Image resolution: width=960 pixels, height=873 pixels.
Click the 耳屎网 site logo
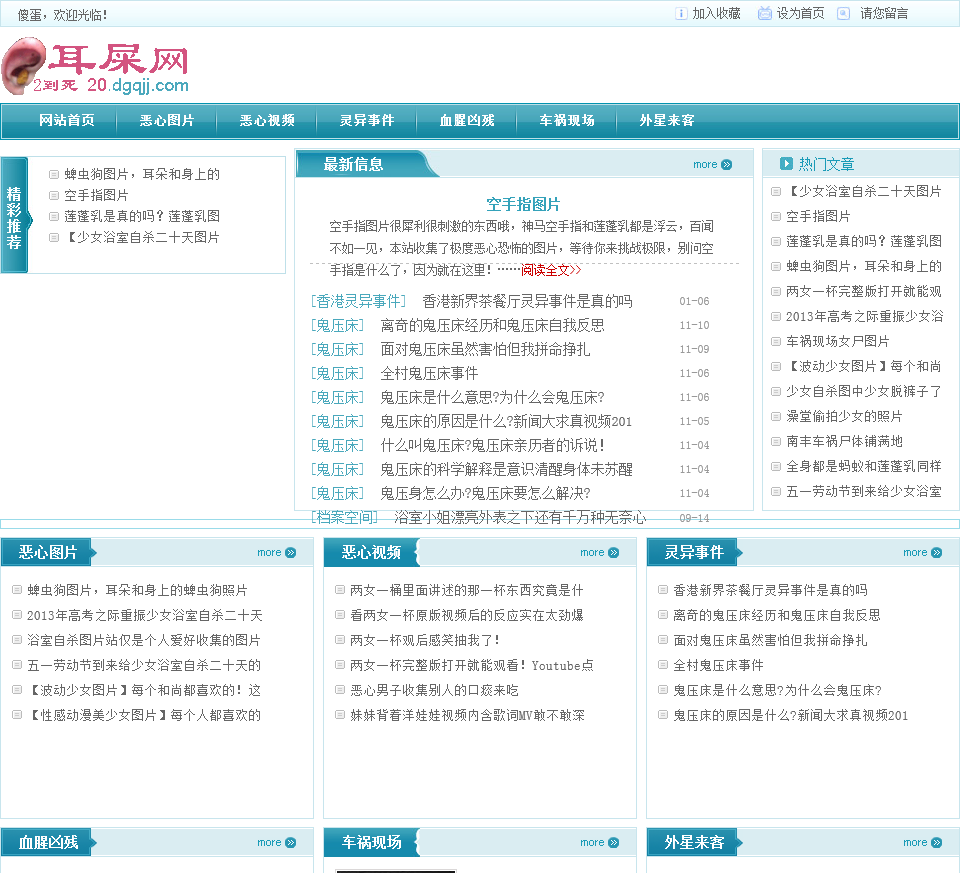pyautogui.click(x=95, y=66)
